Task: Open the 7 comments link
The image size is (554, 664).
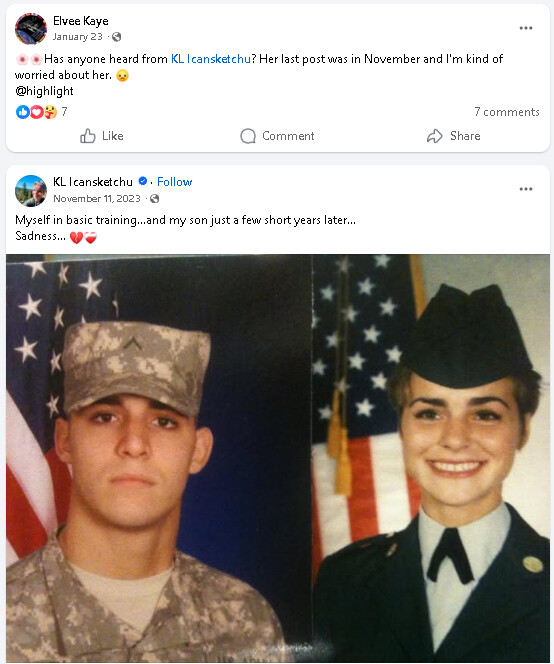Action: click(507, 112)
